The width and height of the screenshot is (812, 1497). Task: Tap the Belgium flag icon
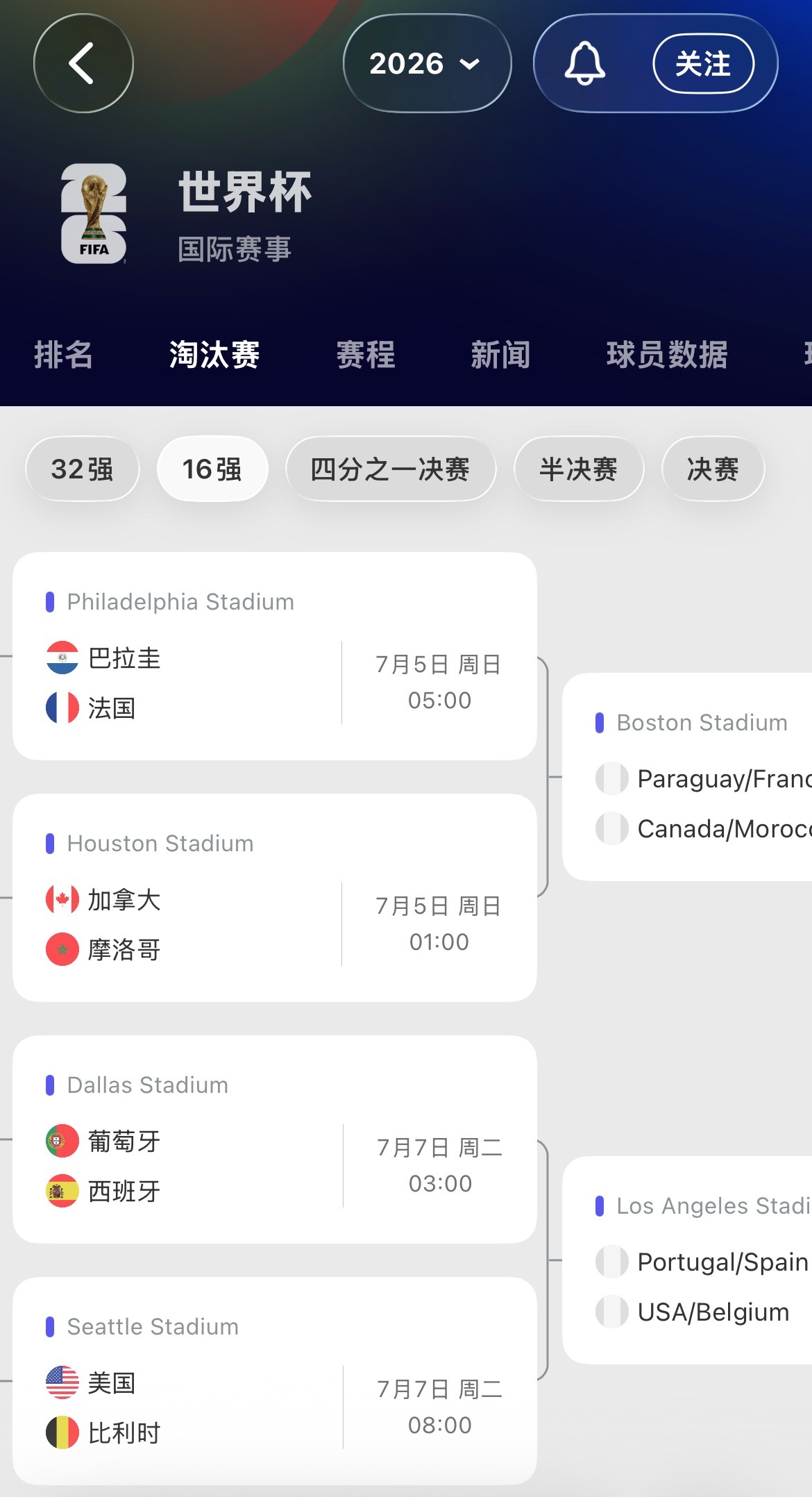coord(62,1432)
